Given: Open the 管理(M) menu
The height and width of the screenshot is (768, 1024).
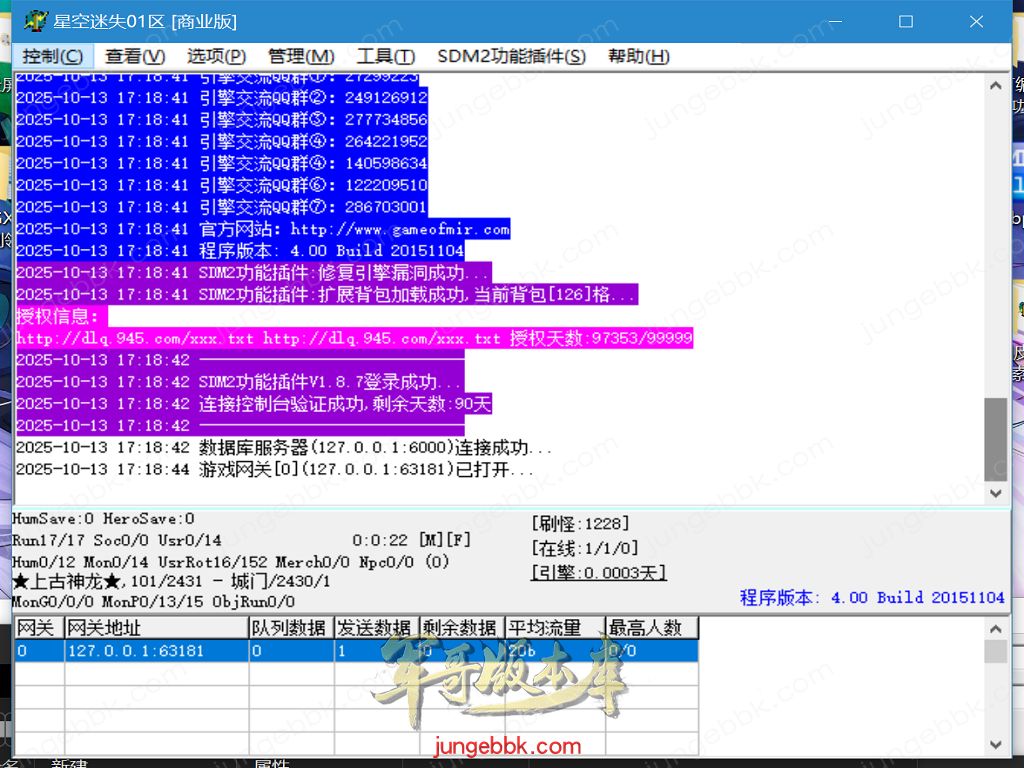Looking at the screenshot, I should [301, 57].
